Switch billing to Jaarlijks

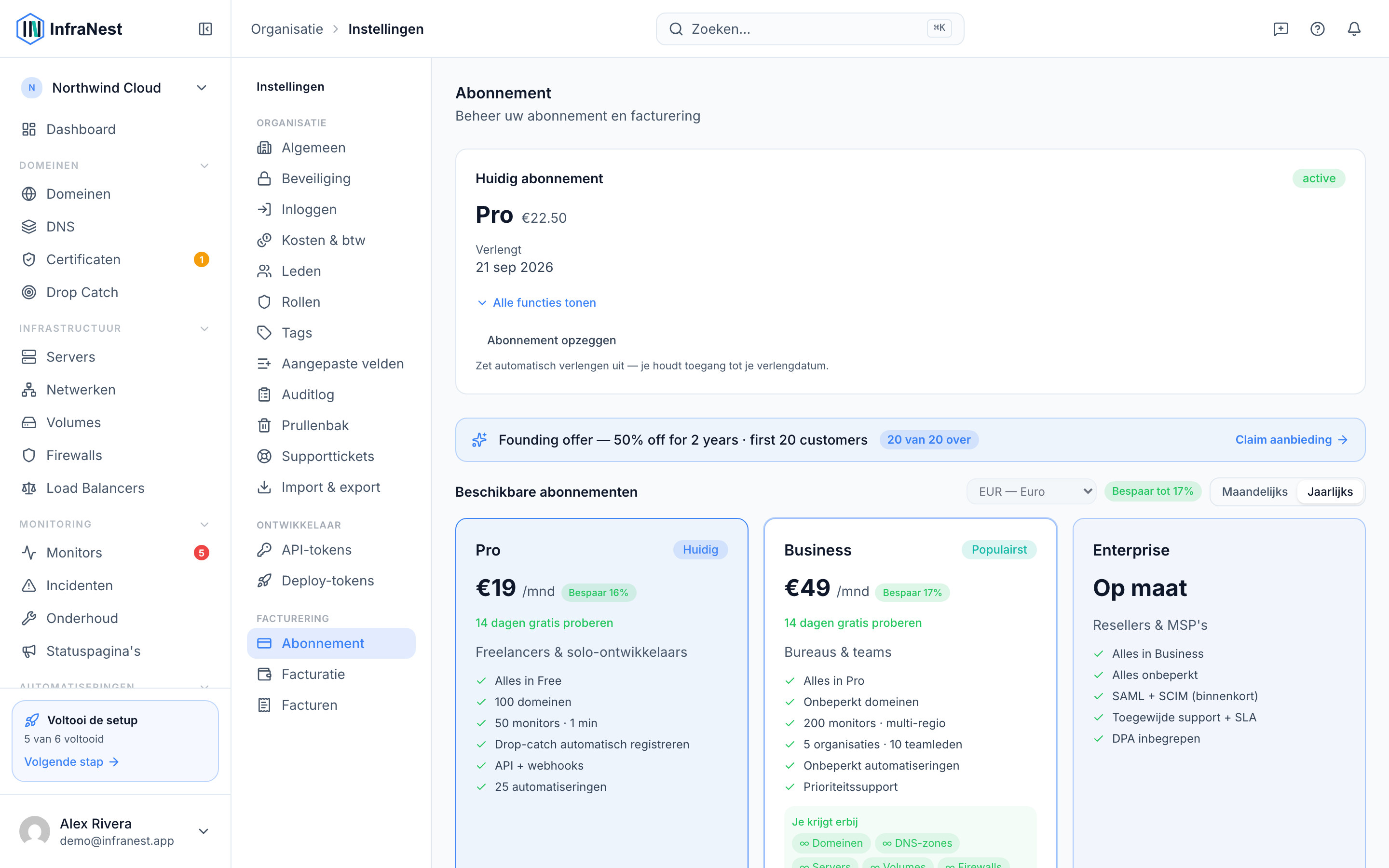pos(1330,492)
